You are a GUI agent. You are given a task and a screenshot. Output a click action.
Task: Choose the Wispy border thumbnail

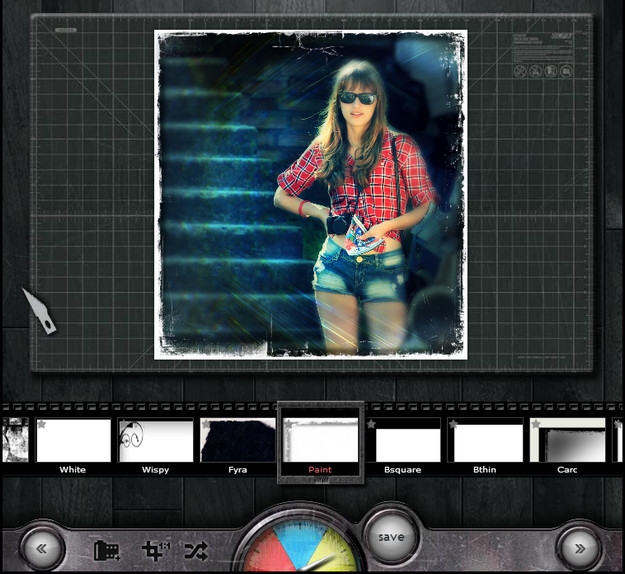156,440
